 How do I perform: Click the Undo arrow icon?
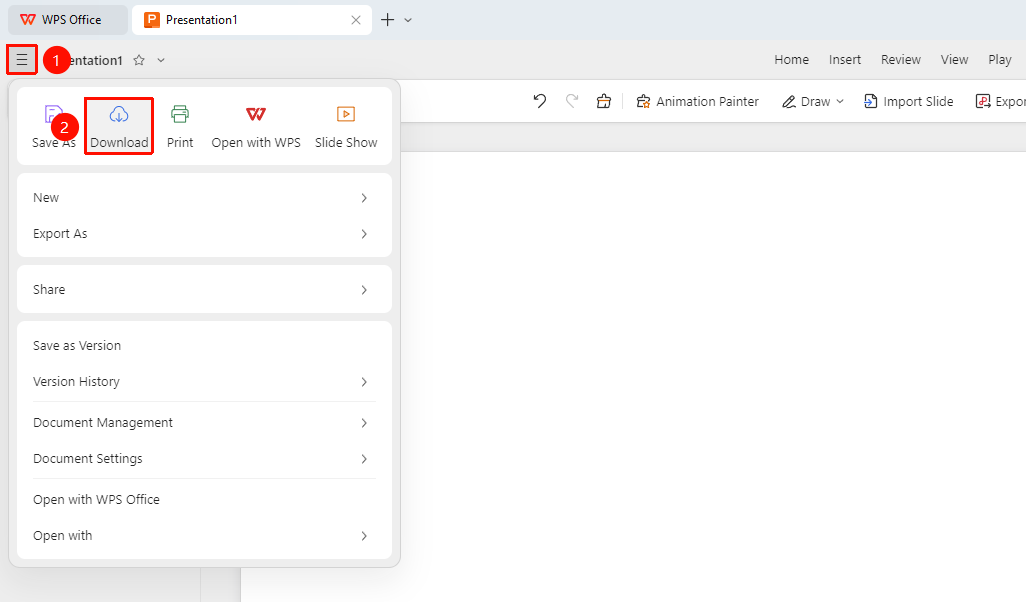click(x=539, y=101)
